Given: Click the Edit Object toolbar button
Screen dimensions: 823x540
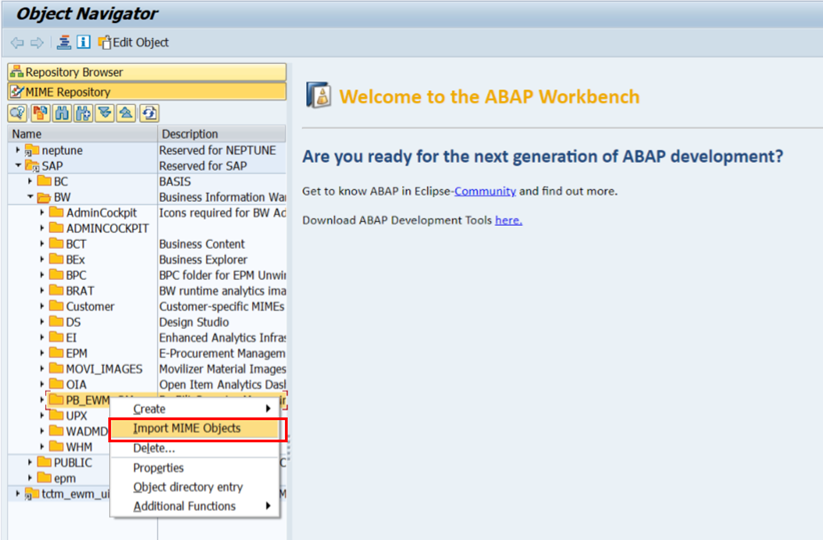Looking at the screenshot, I should [x=133, y=42].
